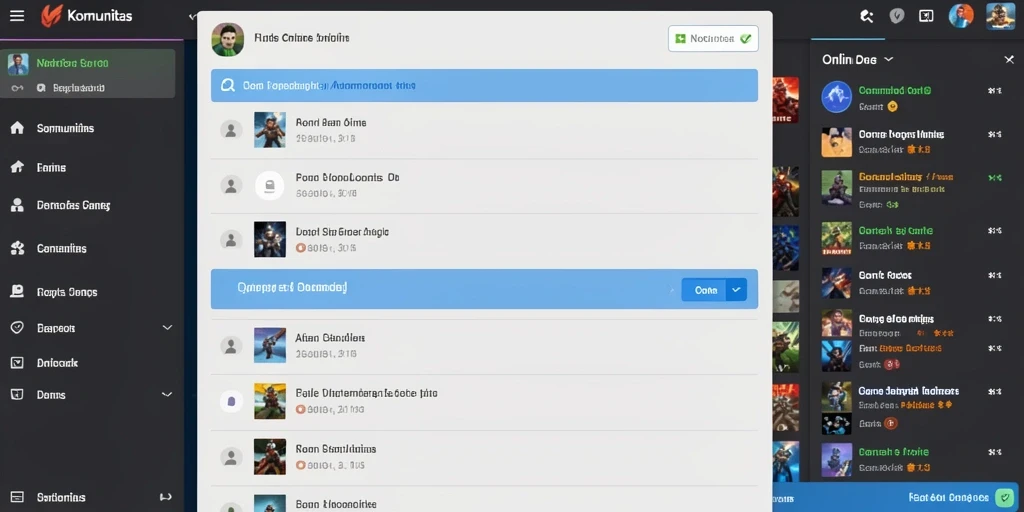Click the collapse icon beside Sationins
This screenshot has height=512, width=1024.
click(x=166, y=497)
